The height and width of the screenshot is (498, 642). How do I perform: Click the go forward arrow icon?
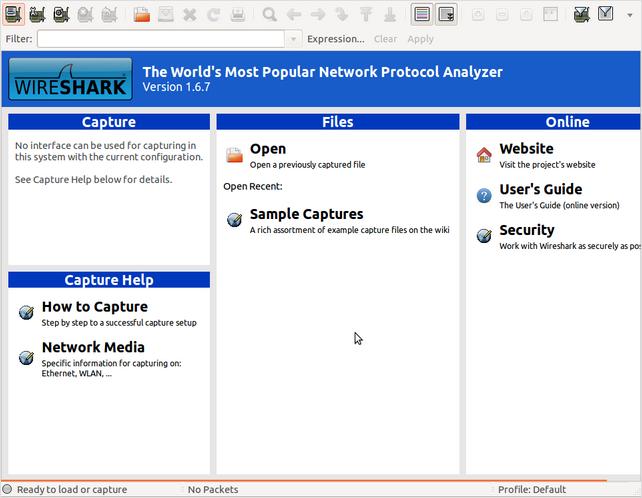pyautogui.click(x=318, y=15)
